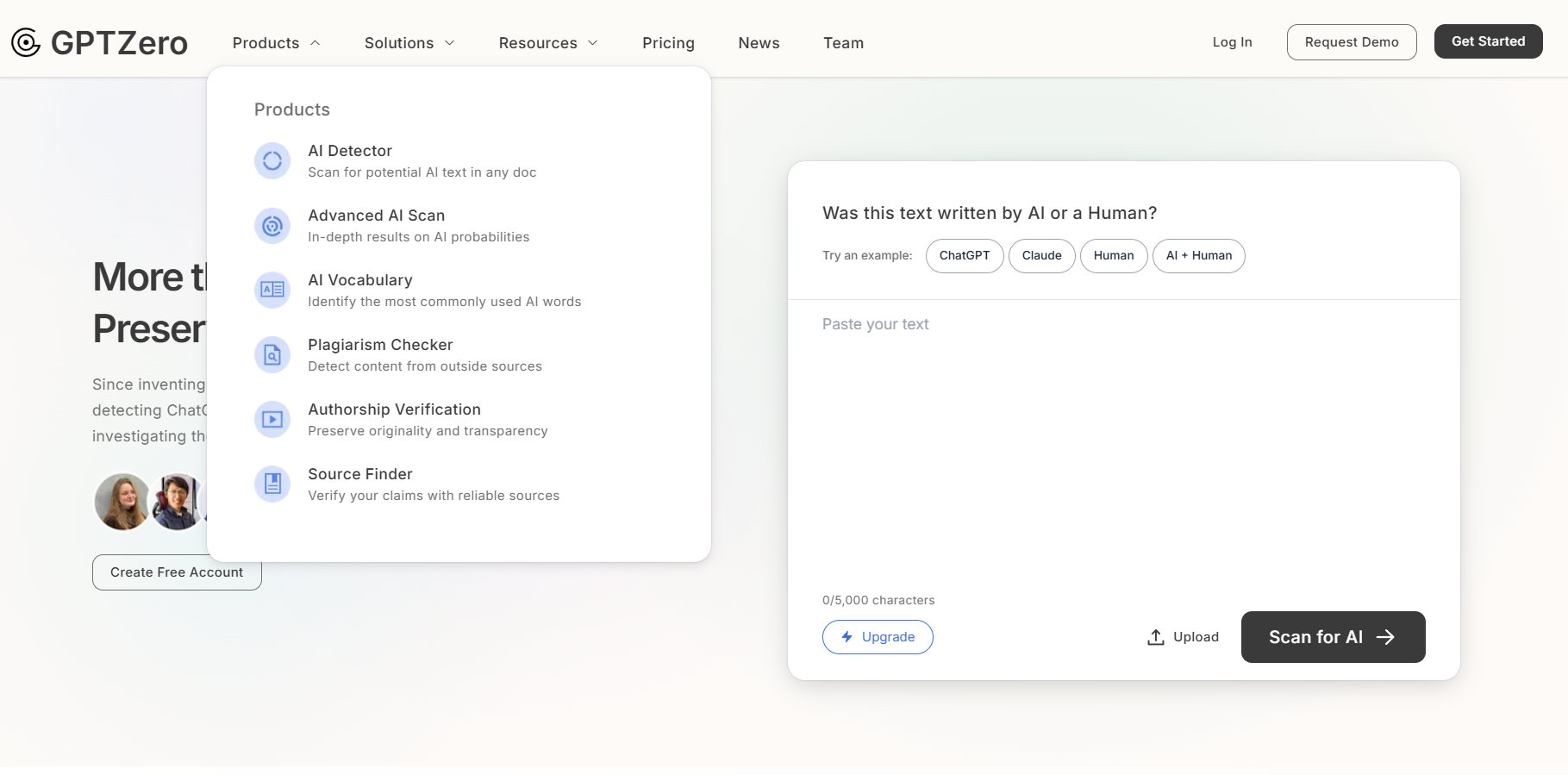The width and height of the screenshot is (1568, 775).
Task: Select the Claude example chip
Action: [x=1041, y=256]
